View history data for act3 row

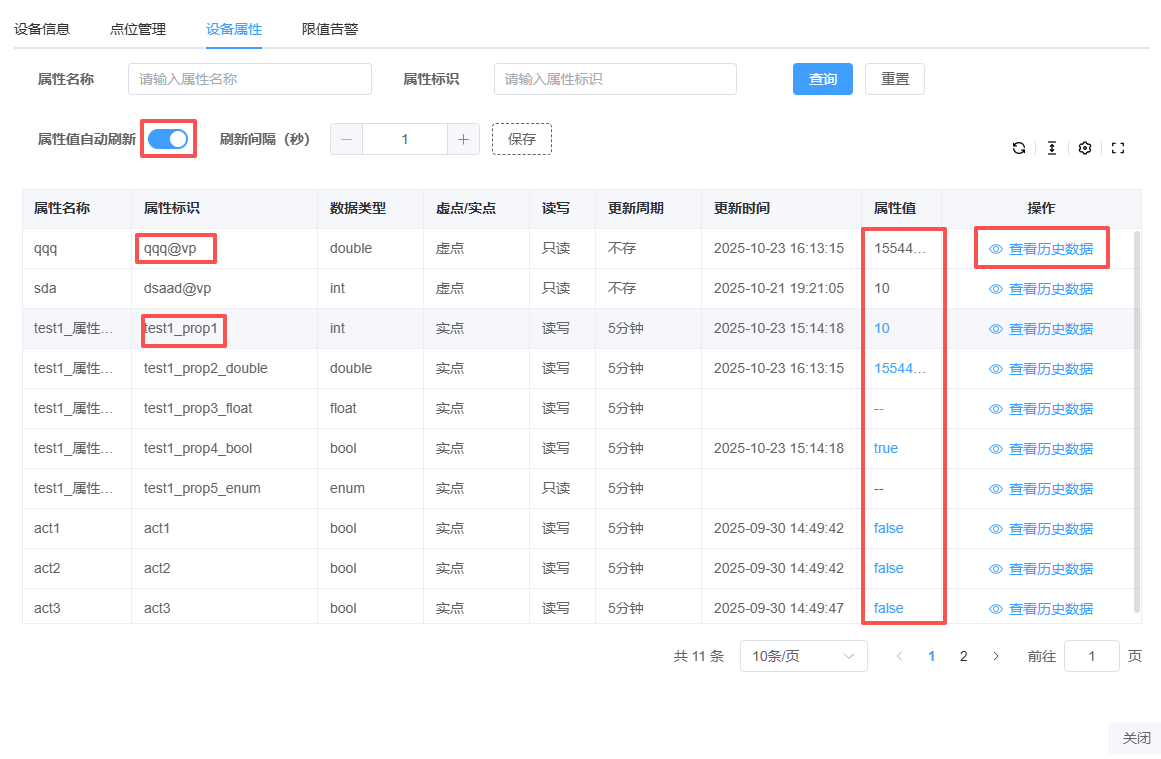point(1041,609)
